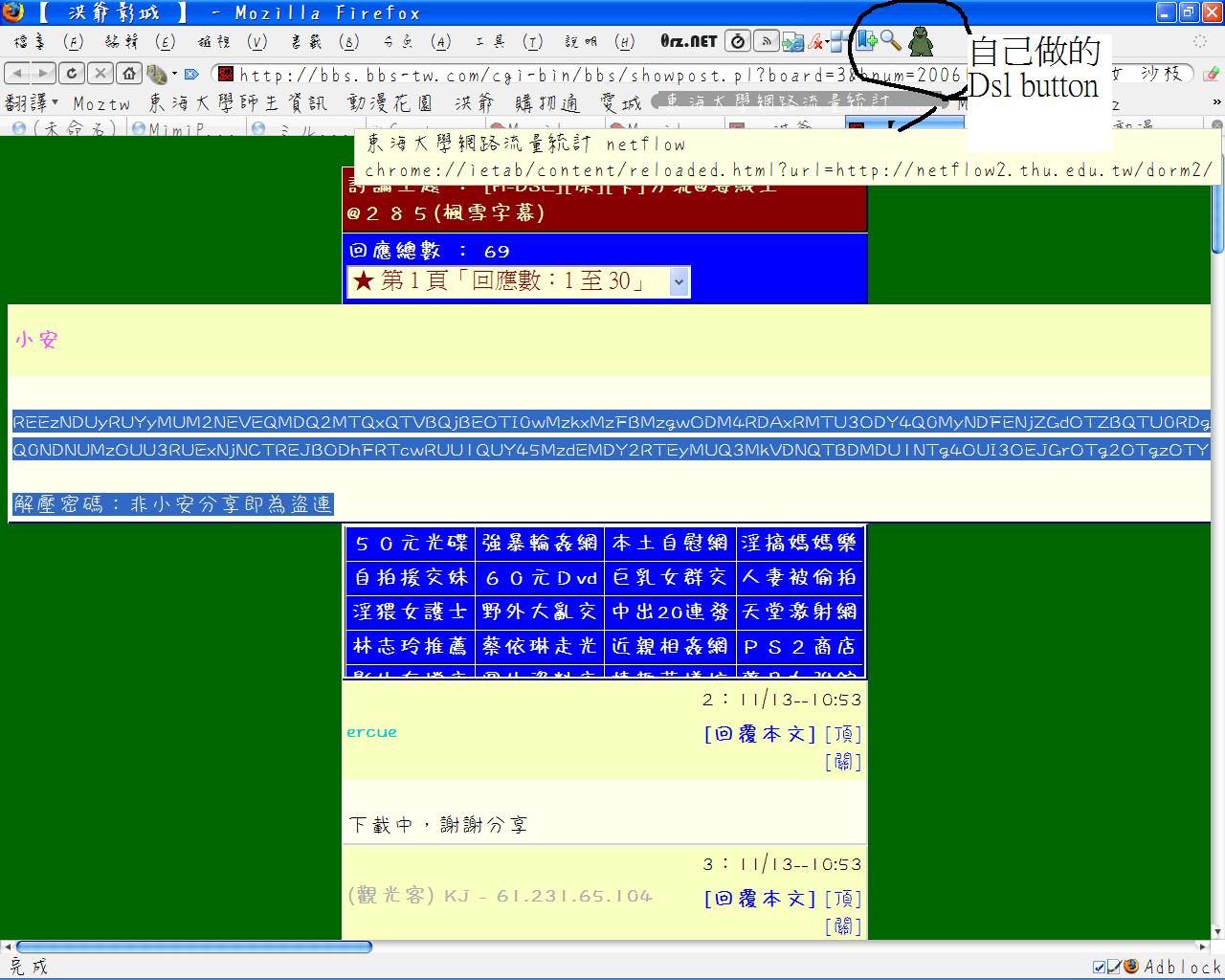Click the RSS feed toolbar icon
Image resolution: width=1225 pixels, height=980 pixels.
(766, 41)
